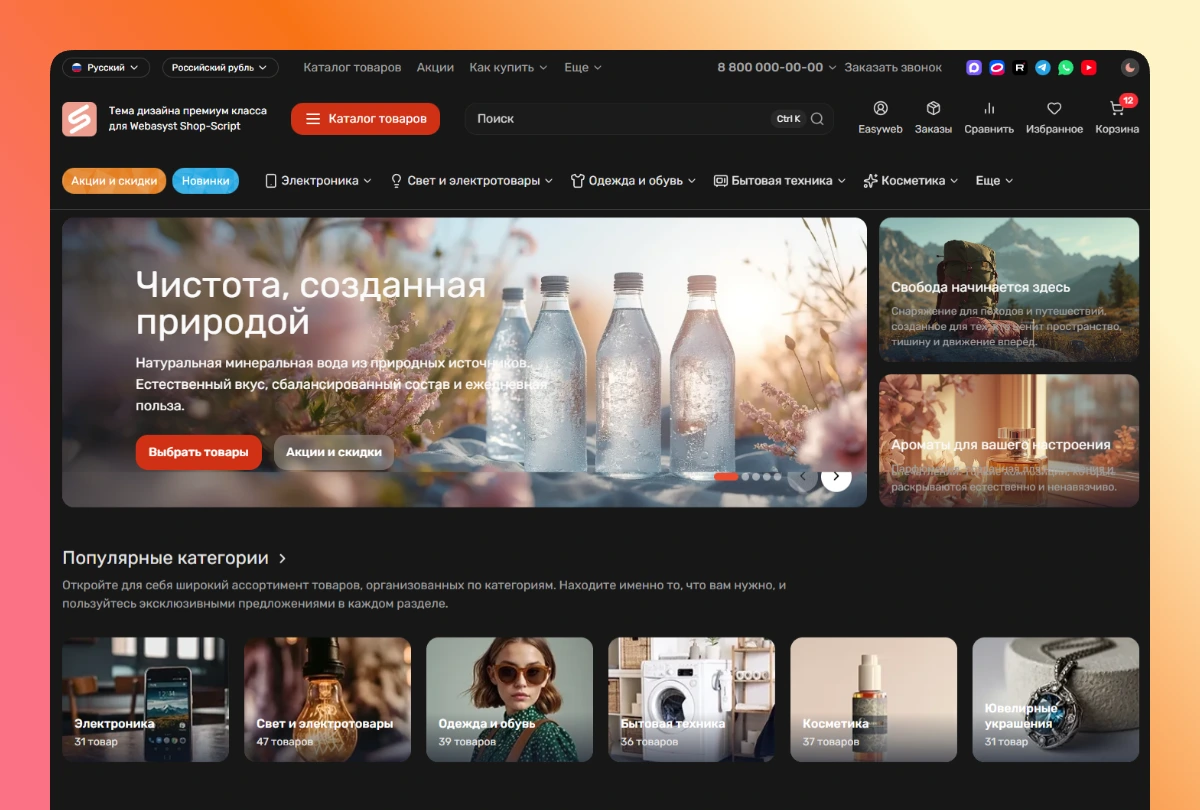Open Заказы orders page
This screenshot has height=810, width=1200.
coord(933,117)
